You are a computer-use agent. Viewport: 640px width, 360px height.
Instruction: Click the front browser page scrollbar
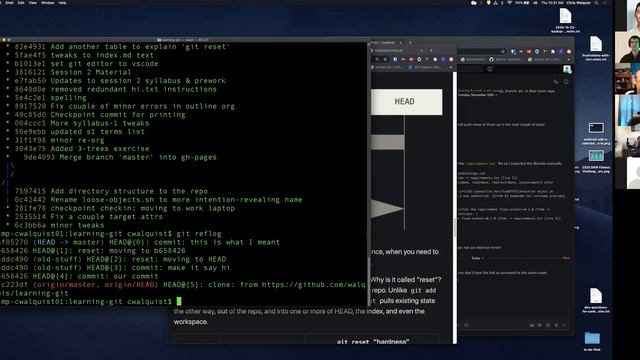(455, 229)
